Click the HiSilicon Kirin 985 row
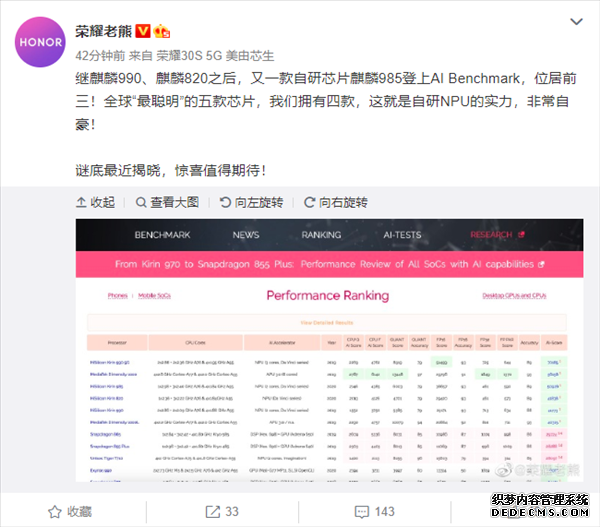 click(327, 386)
